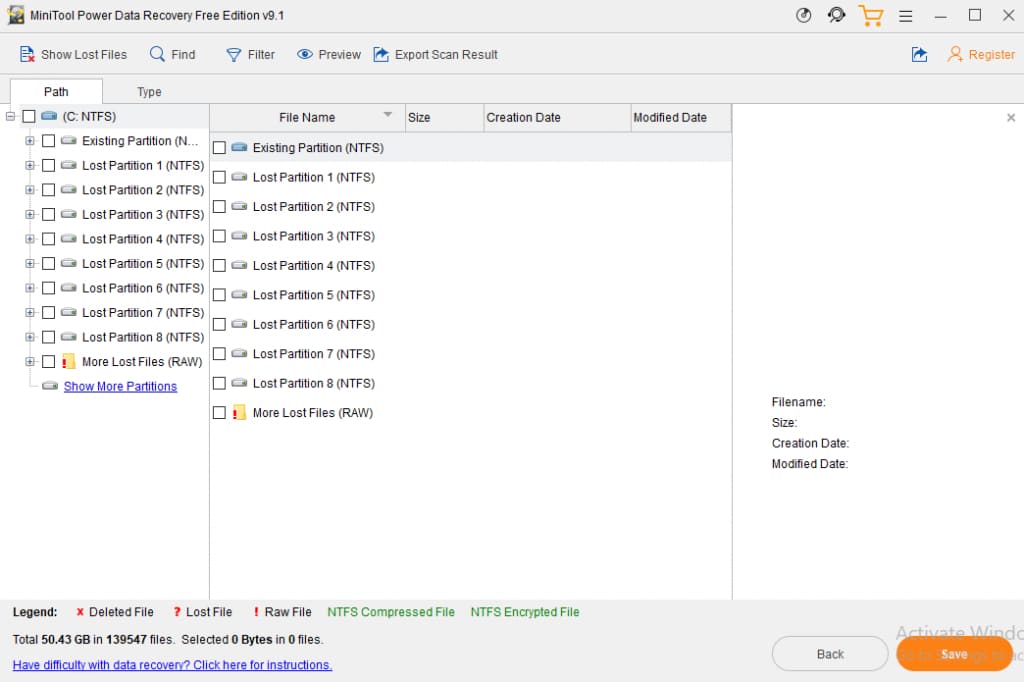Open Show More Partitions link
This screenshot has width=1024, height=682.
pos(120,386)
